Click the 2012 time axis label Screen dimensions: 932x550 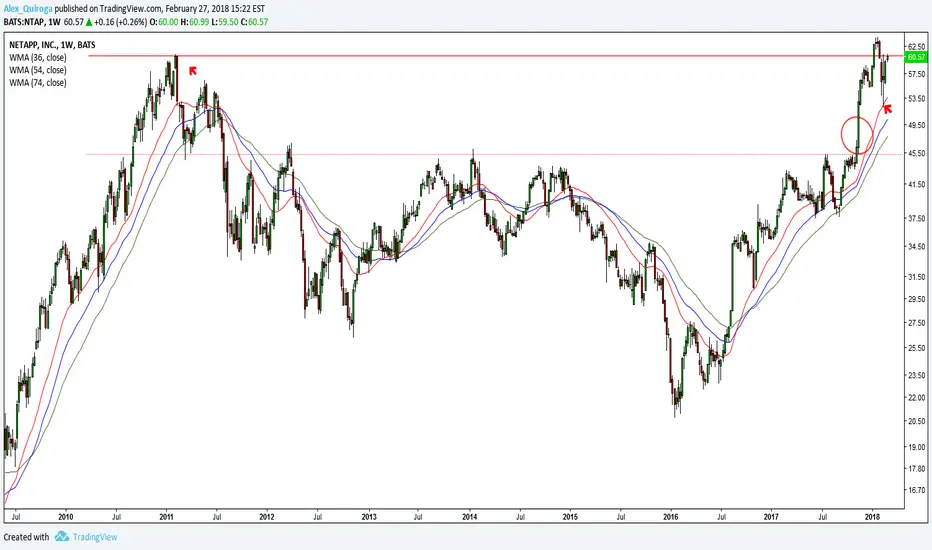tap(267, 517)
